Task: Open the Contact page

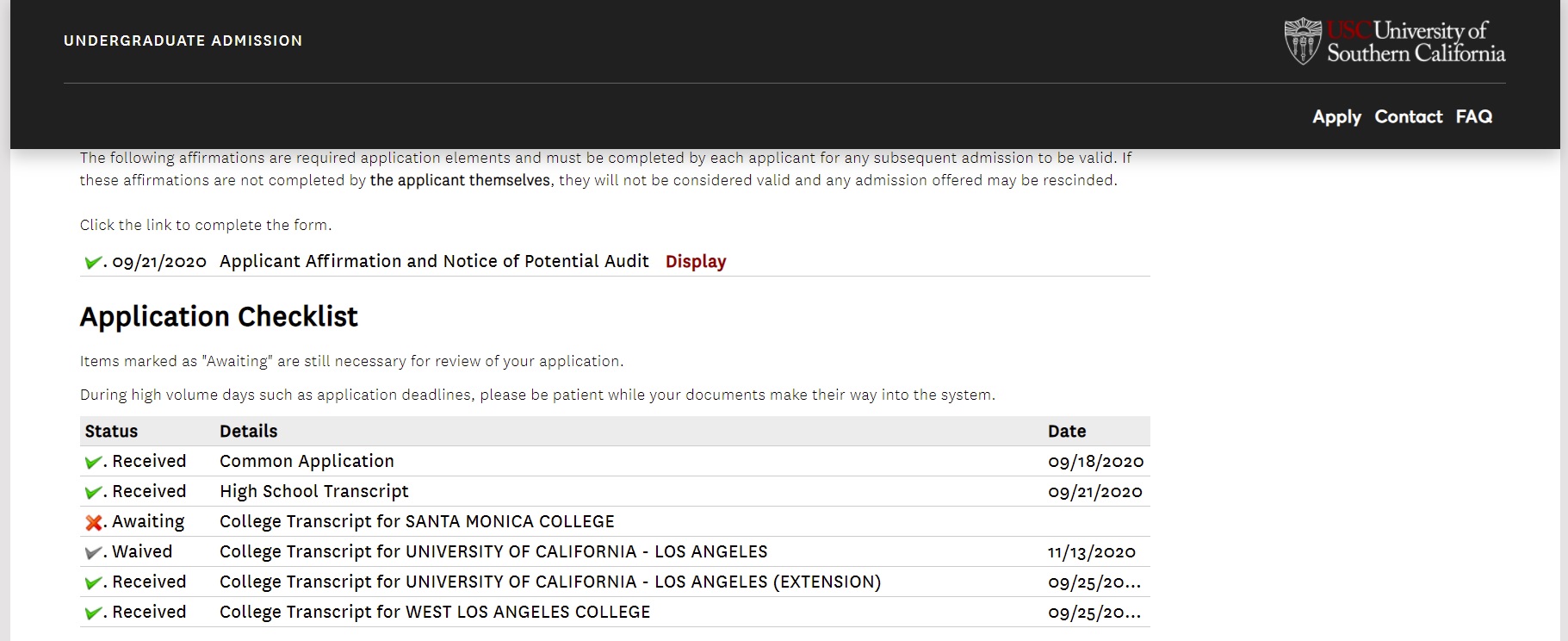Action: (1408, 117)
